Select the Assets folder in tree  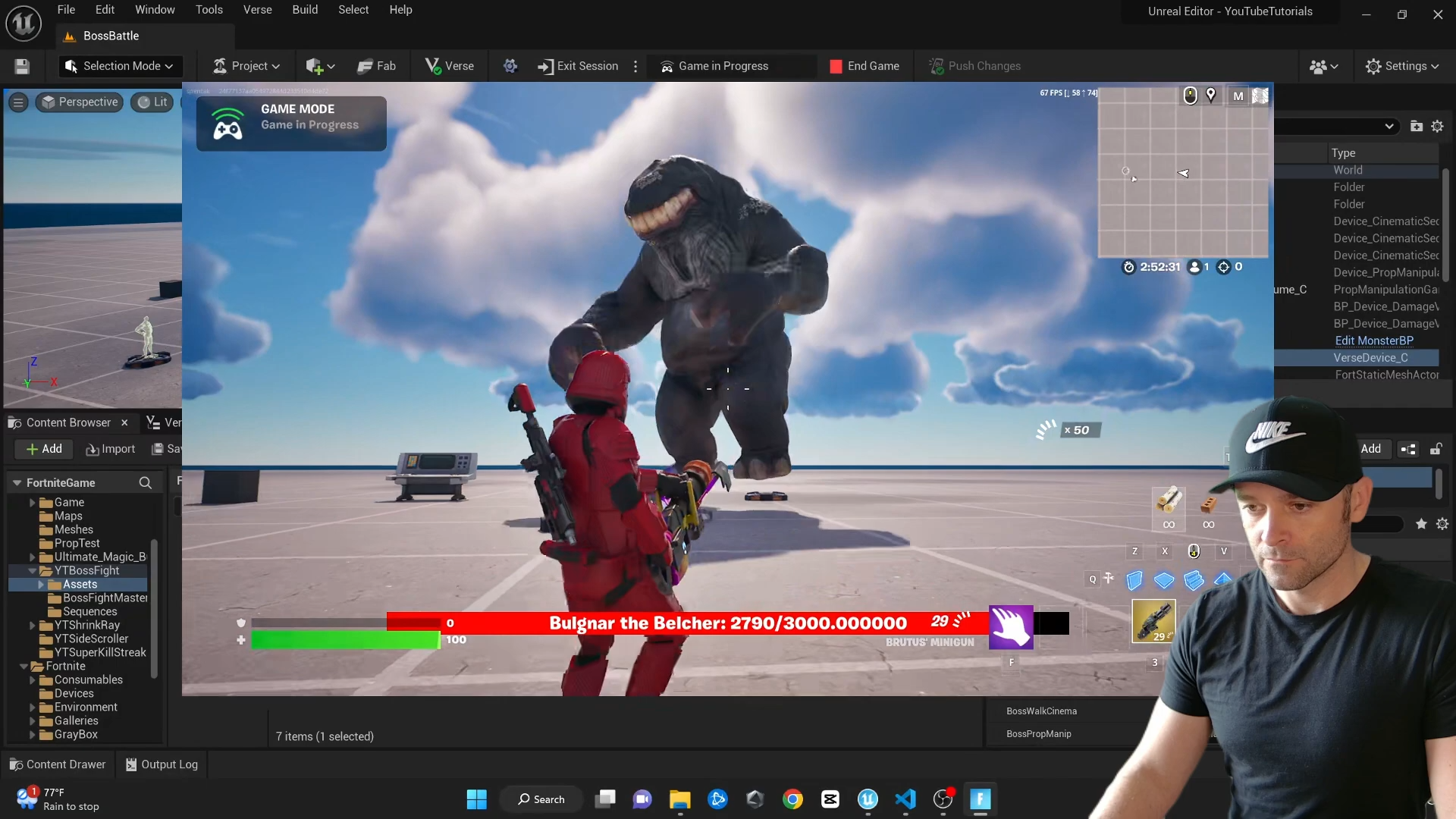[80, 585]
